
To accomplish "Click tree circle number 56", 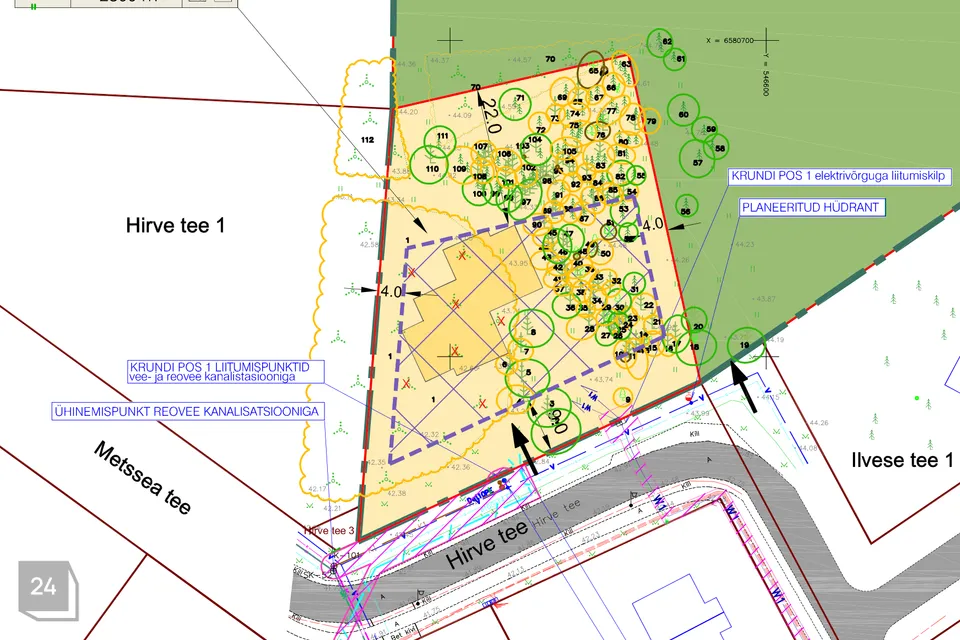I will pos(686,206).
